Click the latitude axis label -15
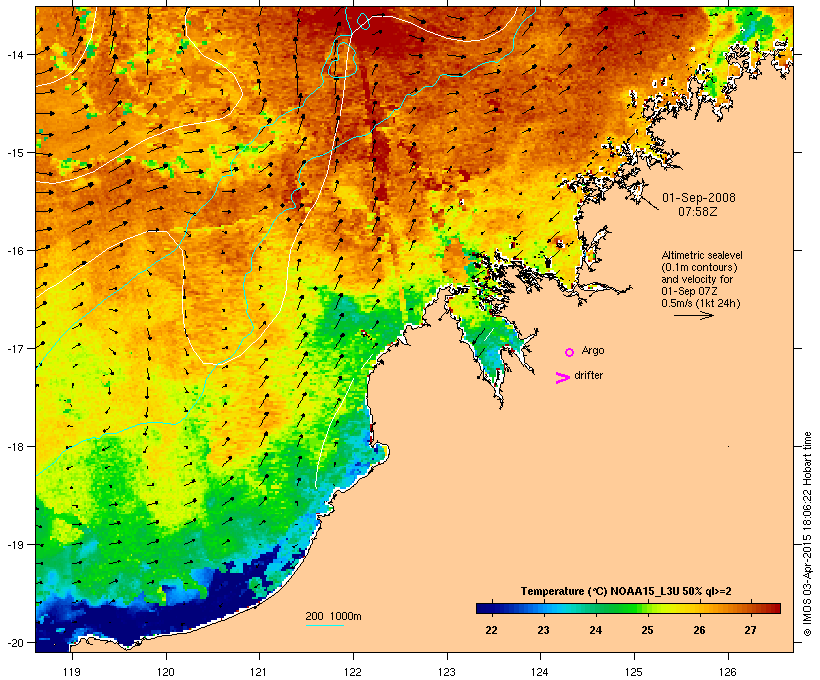This screenshot has height=680, width=820. (15, 152)
